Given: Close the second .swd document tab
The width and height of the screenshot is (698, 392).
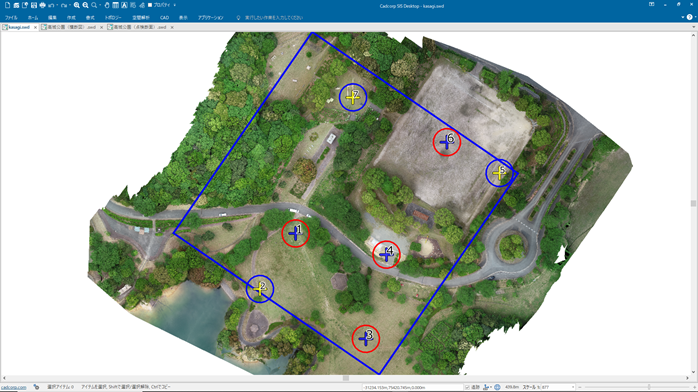Looking at the screenshot, I should (x=101, y=27).
